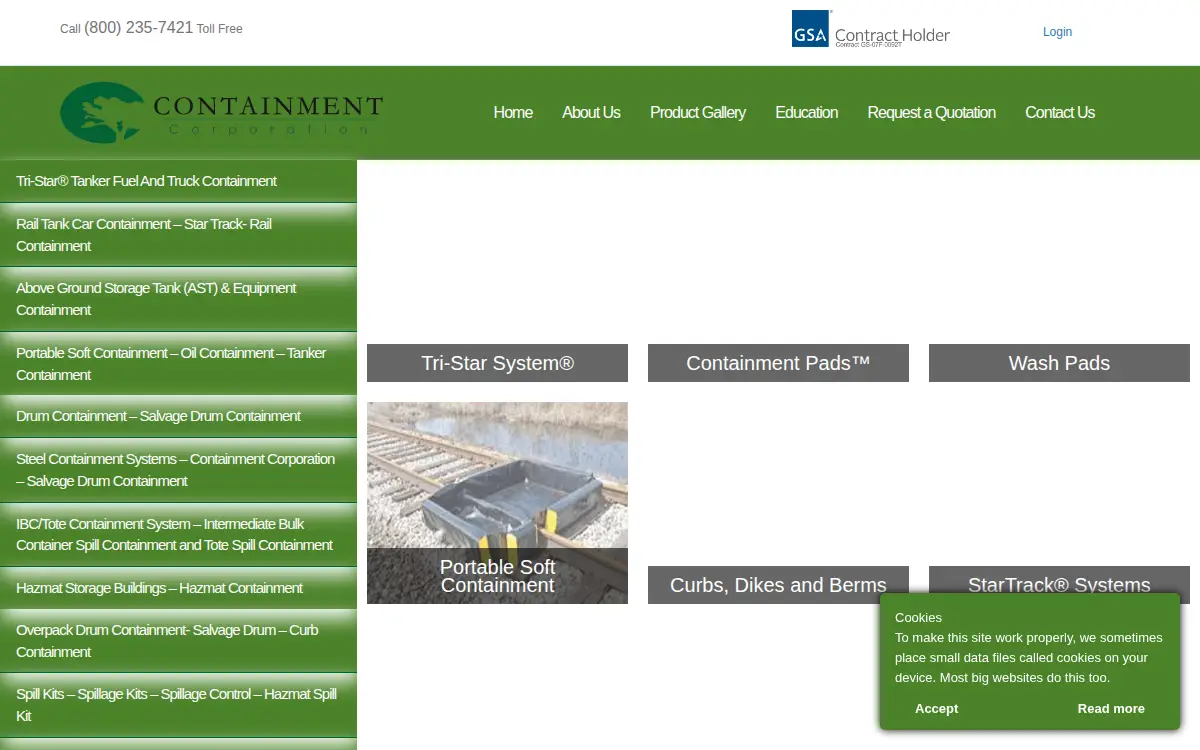1200x750 pixels.
Task: Open IBC/Tote Containment System category
Action: pos(178,534)
